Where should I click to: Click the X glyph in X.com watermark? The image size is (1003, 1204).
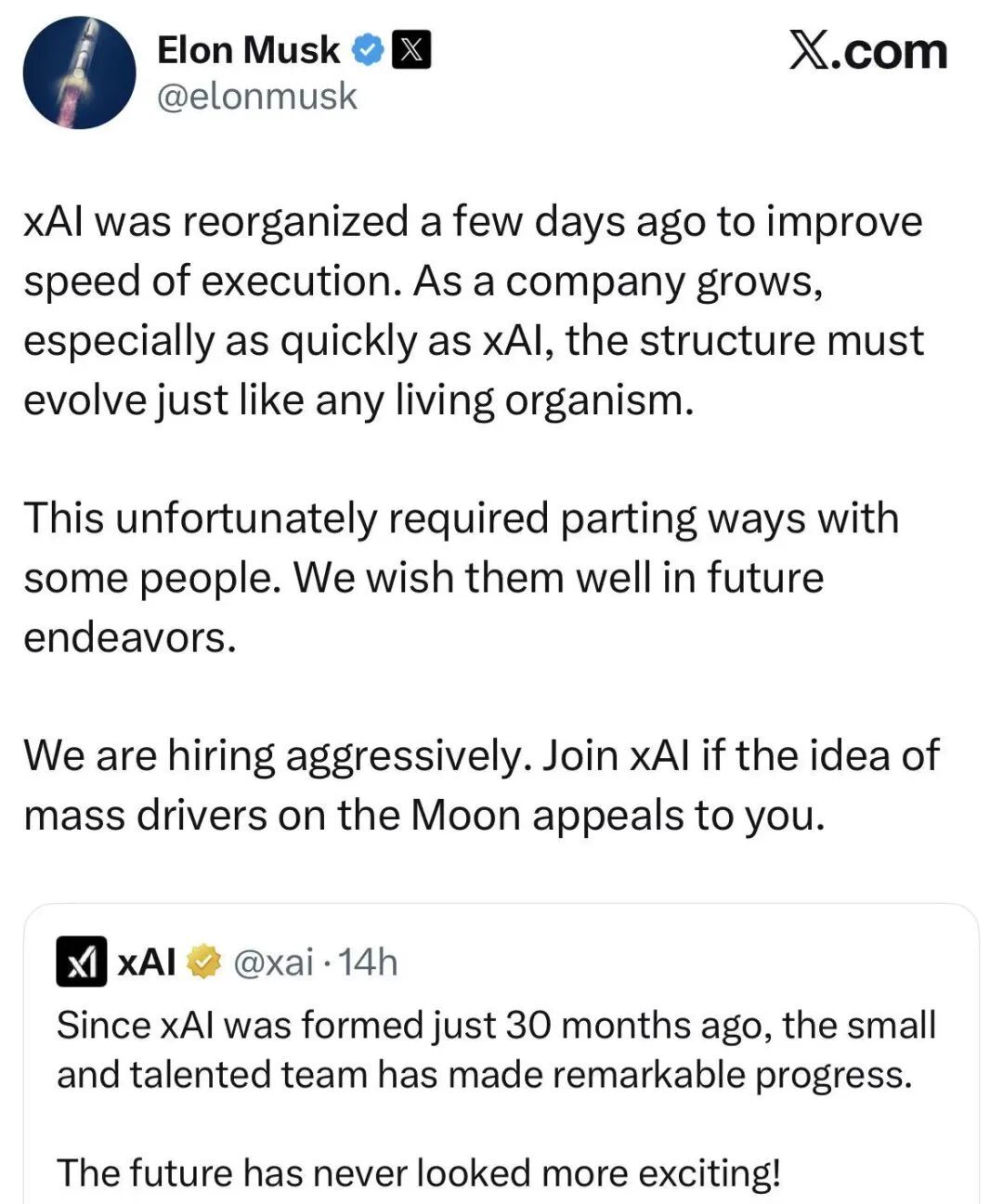pyautogui.click(x=809, y=50)
